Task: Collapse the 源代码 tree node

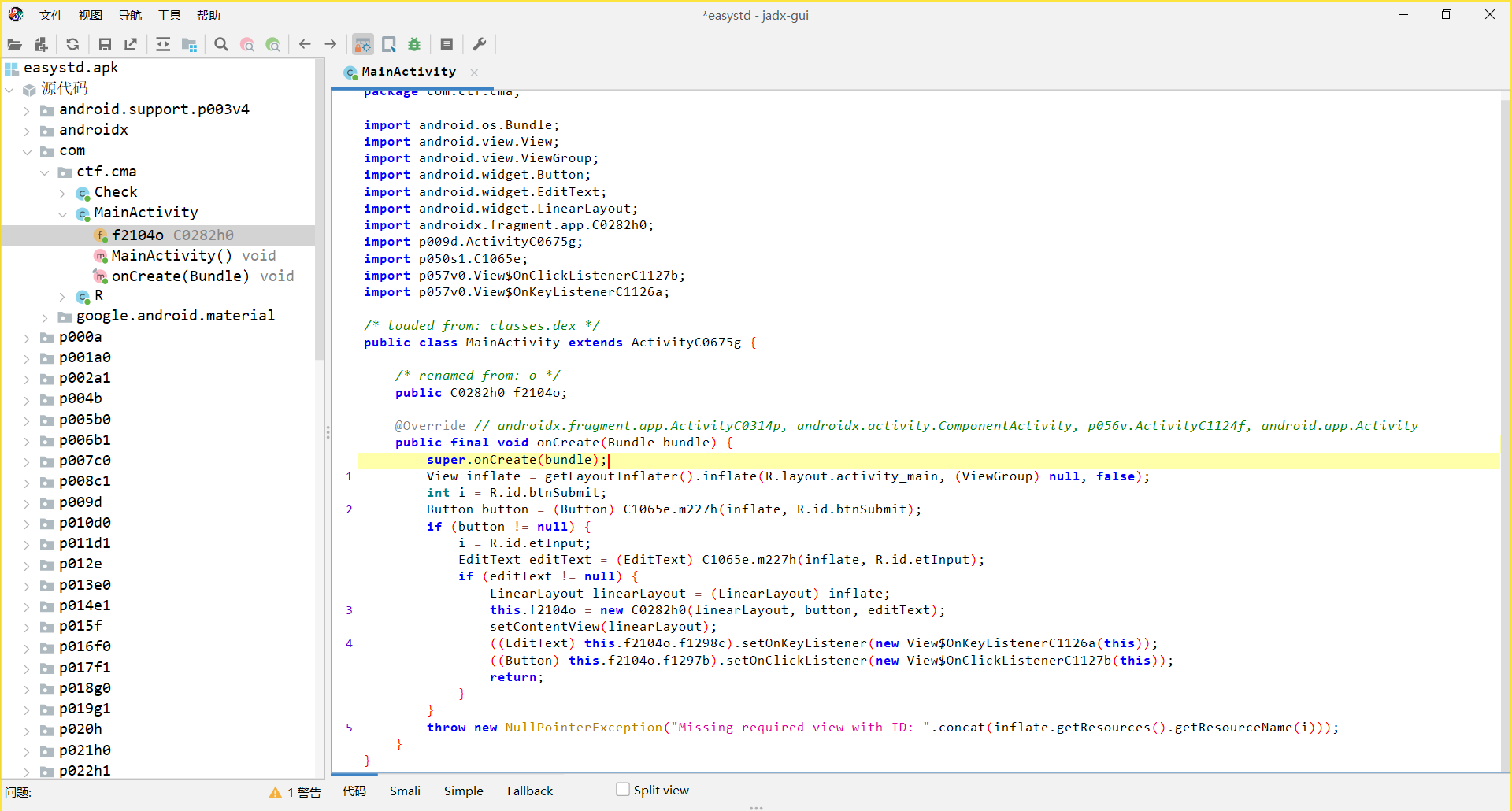Action: click(x=10, y=90)
